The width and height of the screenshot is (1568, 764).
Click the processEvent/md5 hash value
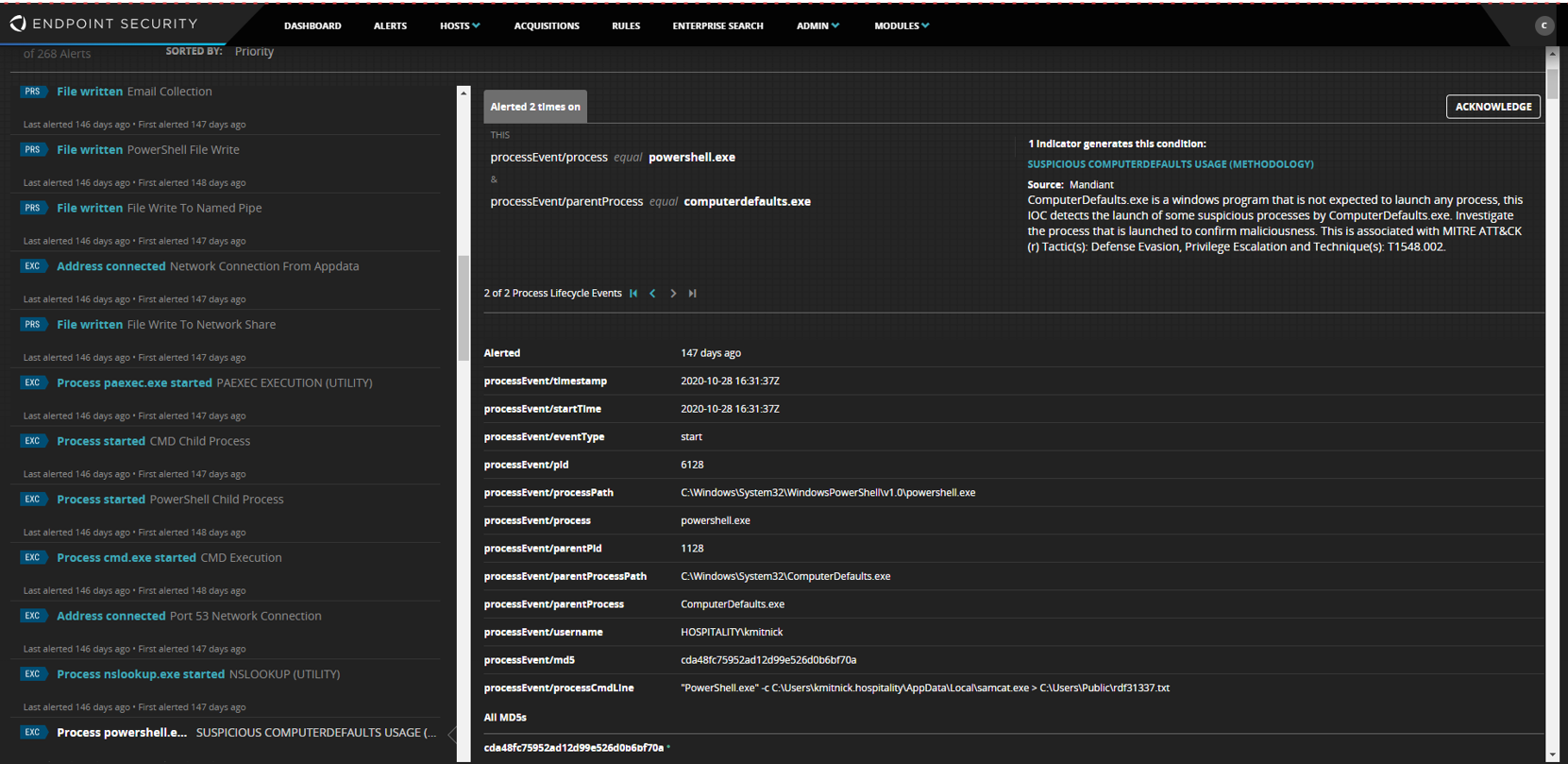tap(768, 660)
